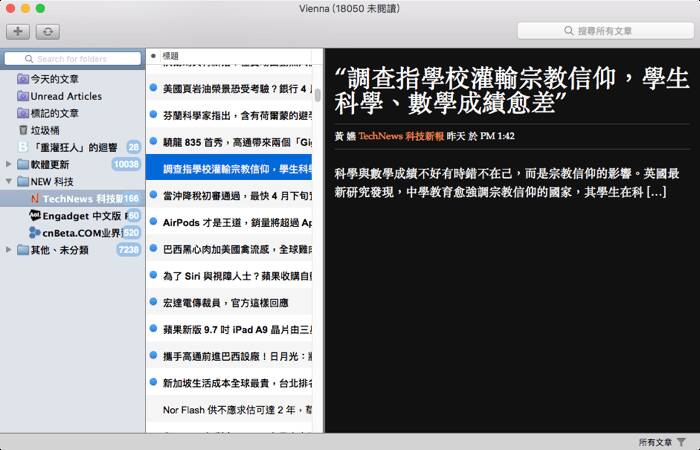This screenshot has width=700, height=450.
Task: Click the Unread Articles smart folder icon
Action: click(x=23, y=96)
